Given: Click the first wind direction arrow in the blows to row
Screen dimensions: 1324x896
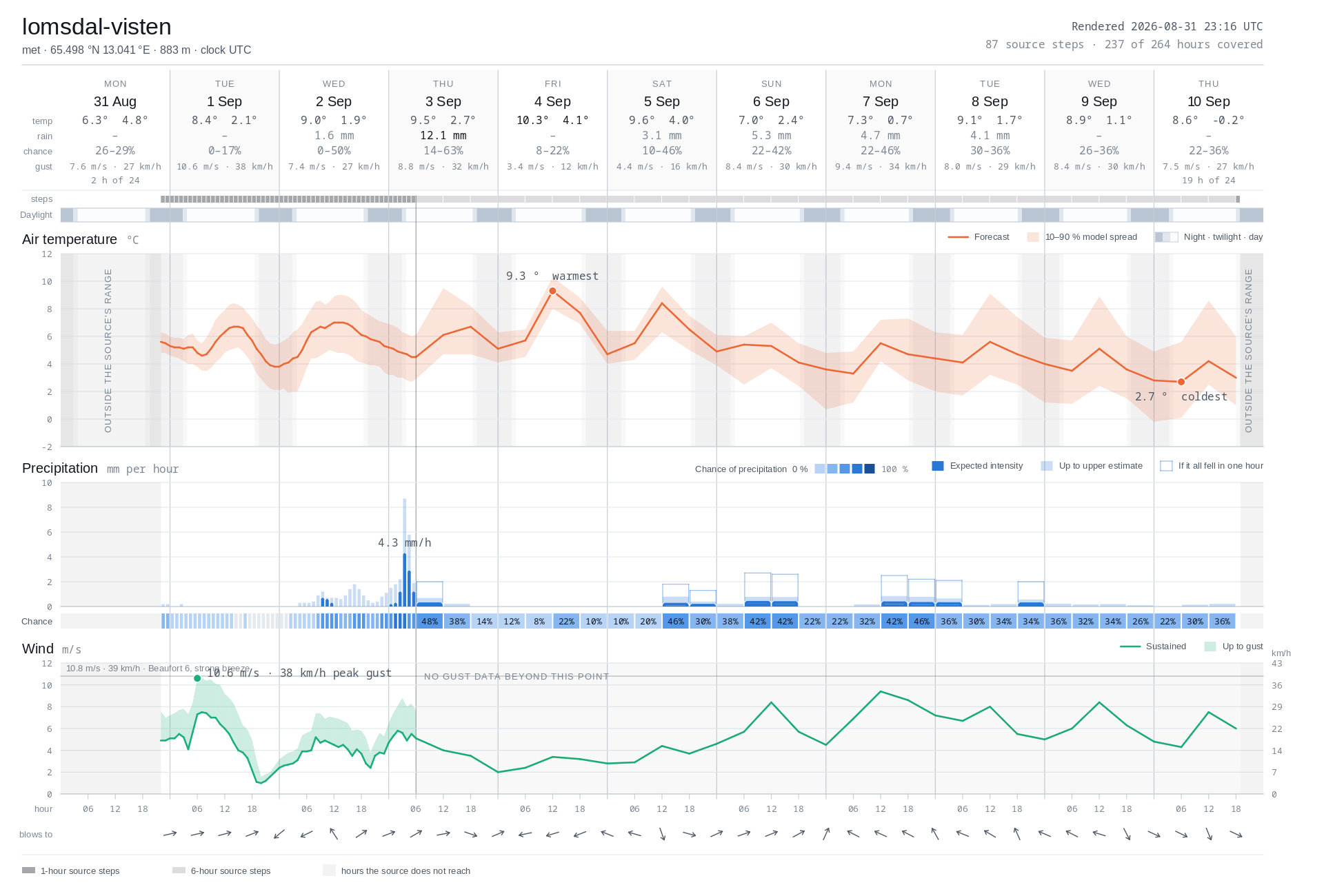Looking at the screenshot, I should pyautogui.click(x=170, y=834).
